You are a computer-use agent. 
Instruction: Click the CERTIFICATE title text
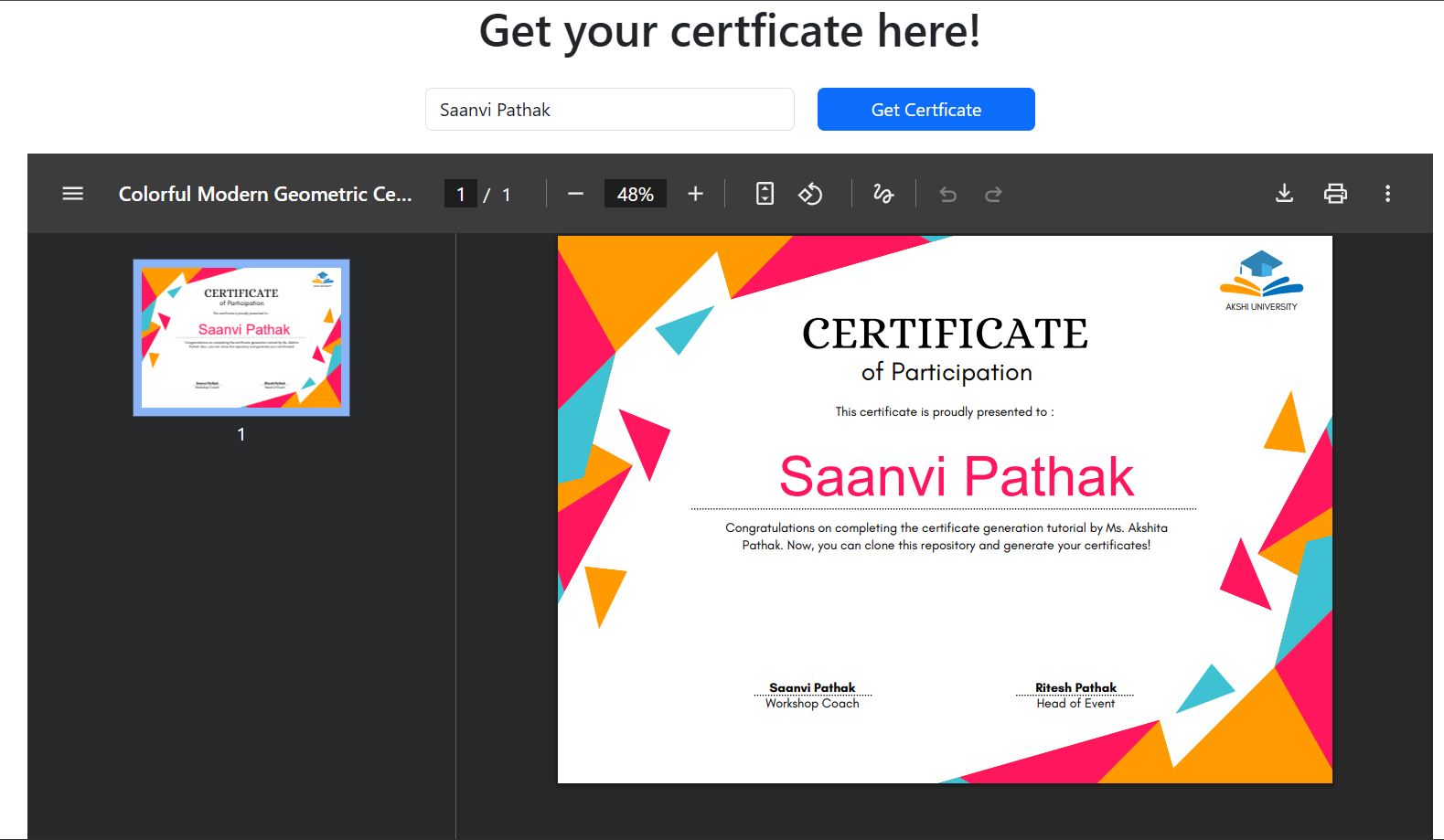click(946, 335)
